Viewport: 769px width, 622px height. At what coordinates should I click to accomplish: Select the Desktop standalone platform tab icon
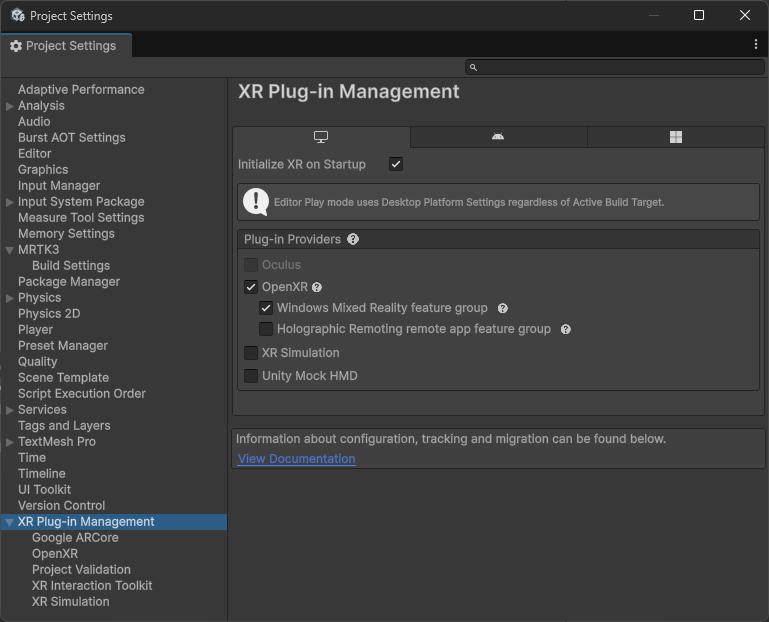tap(321, 137)
